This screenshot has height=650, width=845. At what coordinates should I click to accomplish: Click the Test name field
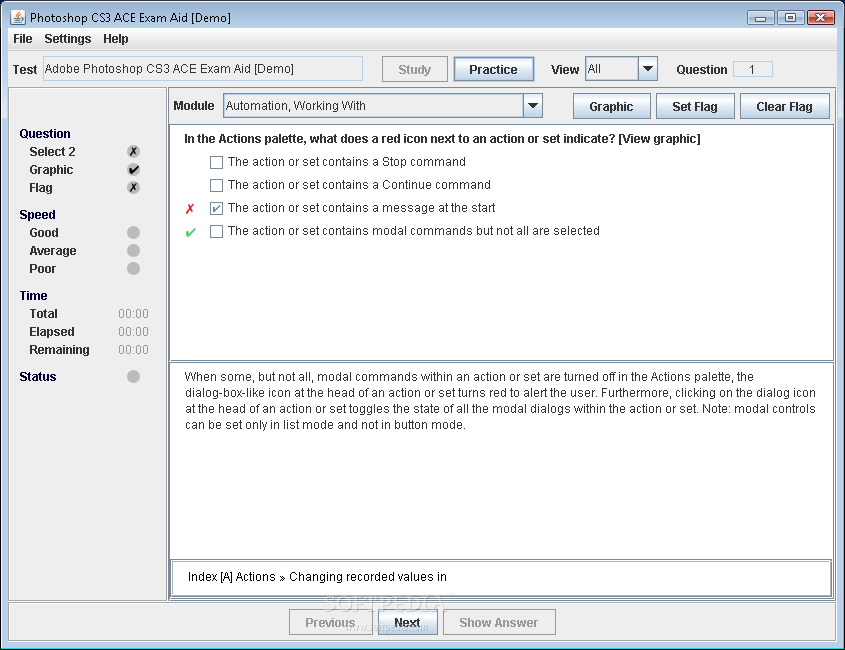click(x=203, y=69)
